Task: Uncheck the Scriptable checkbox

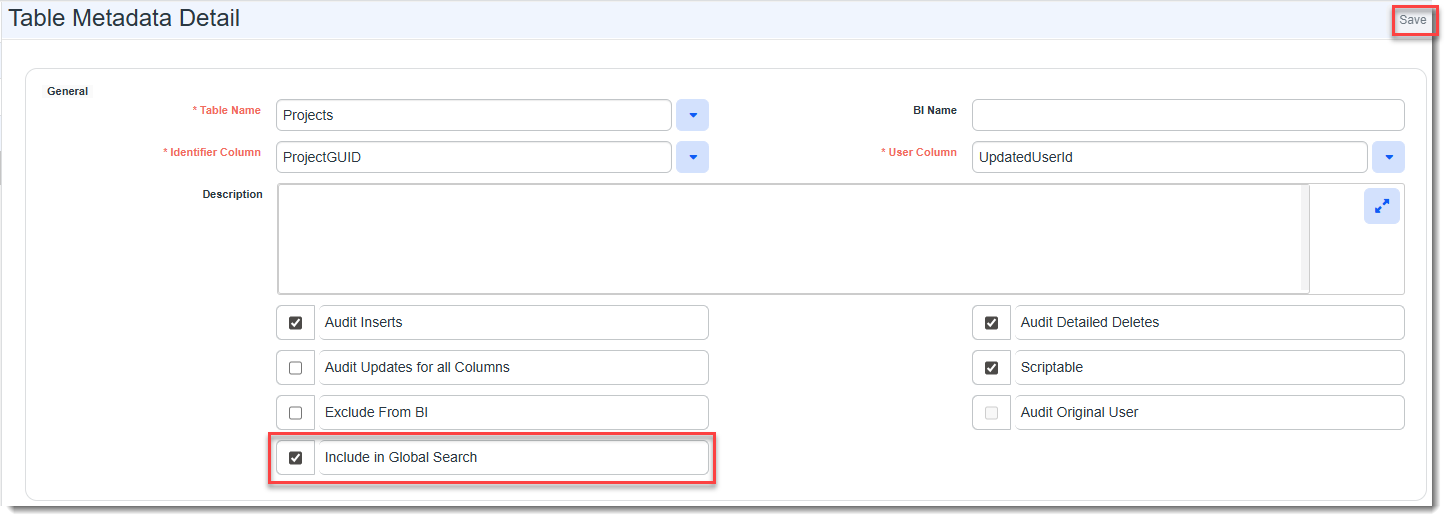Action: pos(991,368)
